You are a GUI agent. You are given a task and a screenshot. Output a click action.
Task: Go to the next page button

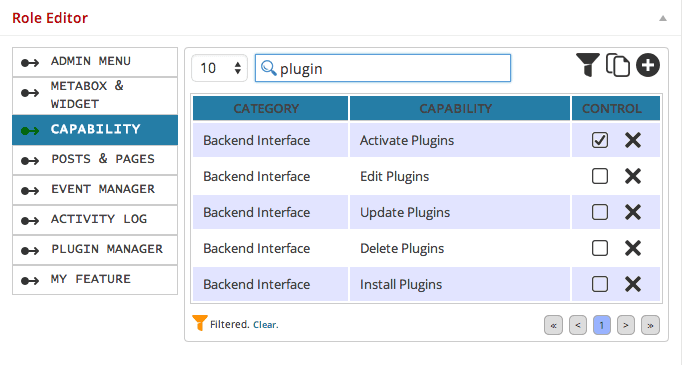(x=625, y=325)
